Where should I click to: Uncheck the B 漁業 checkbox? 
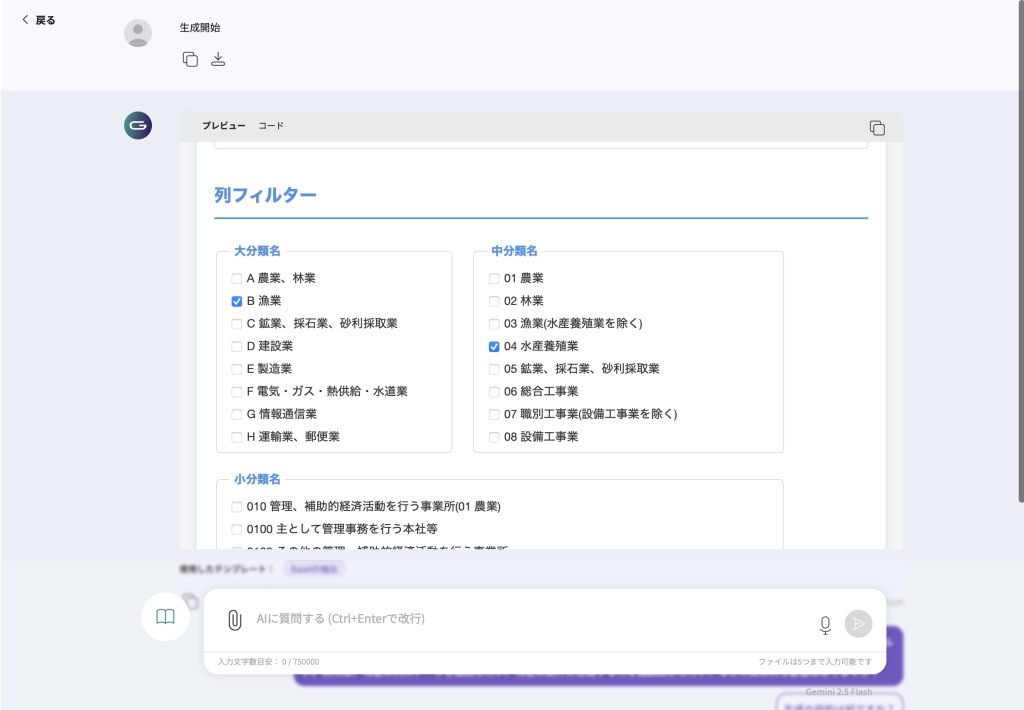(237, 301)
